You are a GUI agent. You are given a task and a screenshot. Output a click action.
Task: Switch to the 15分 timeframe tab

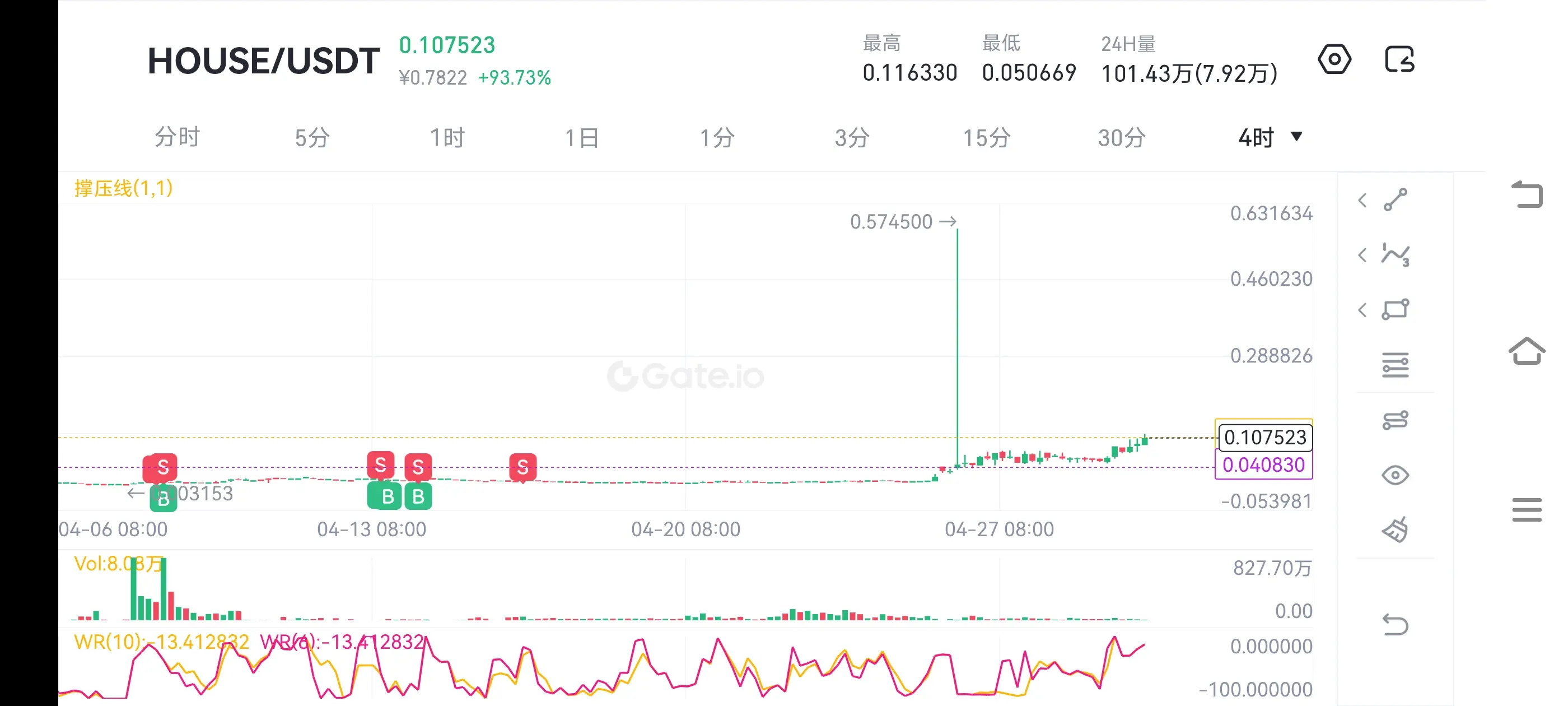coord(986,138)
